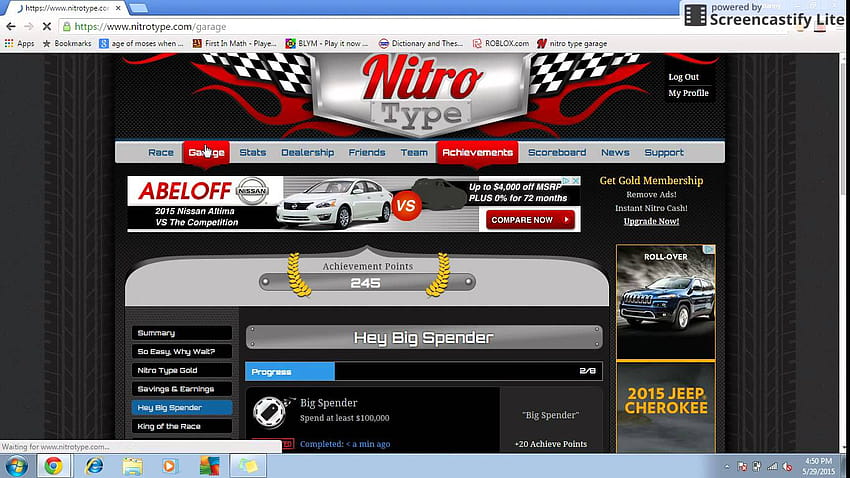
Task: Open the Apps bookmarks shortcut
Action: pyautogui.click(x=20, y=43)
